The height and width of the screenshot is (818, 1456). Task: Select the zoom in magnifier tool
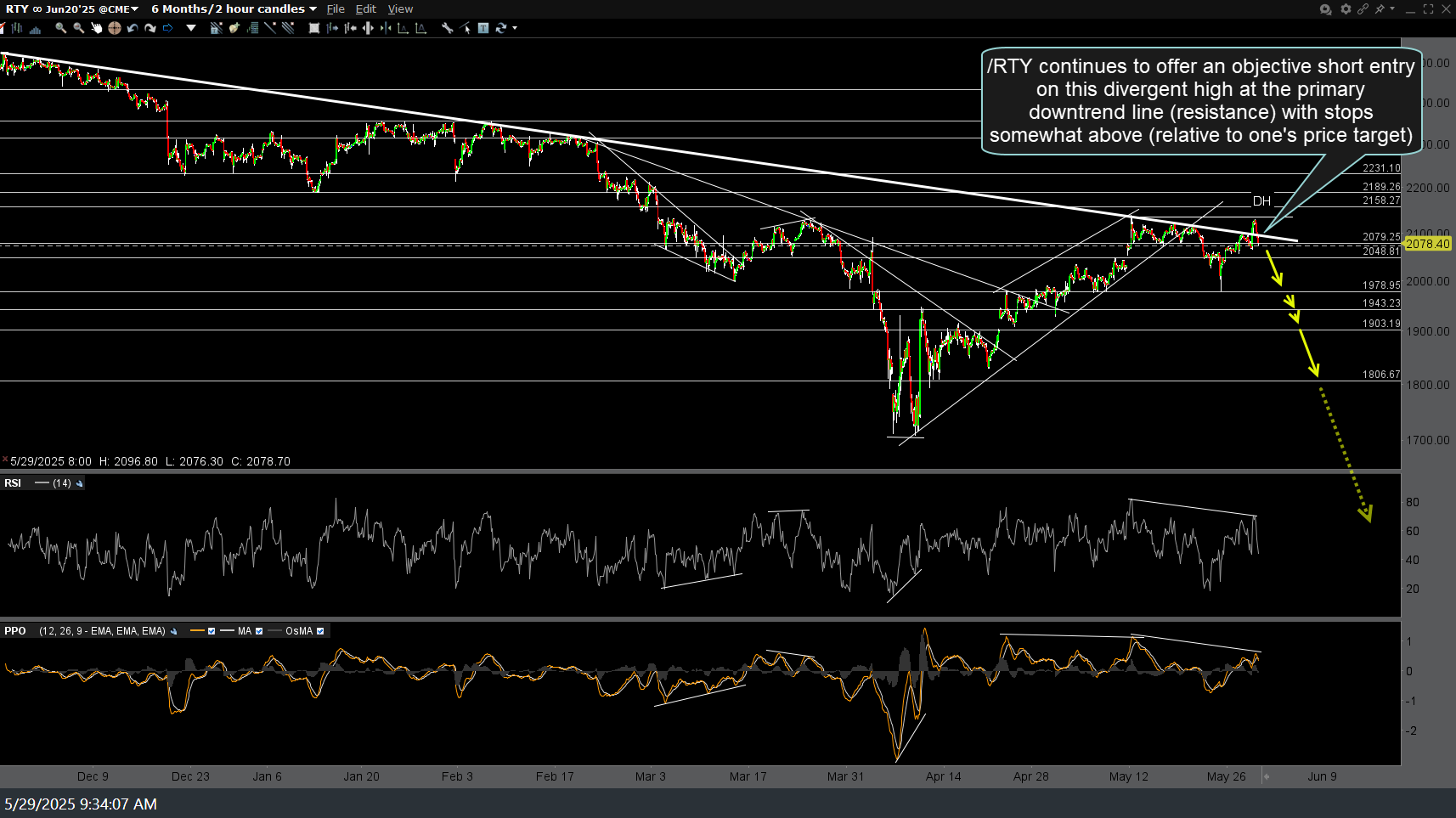pos(60,28)
